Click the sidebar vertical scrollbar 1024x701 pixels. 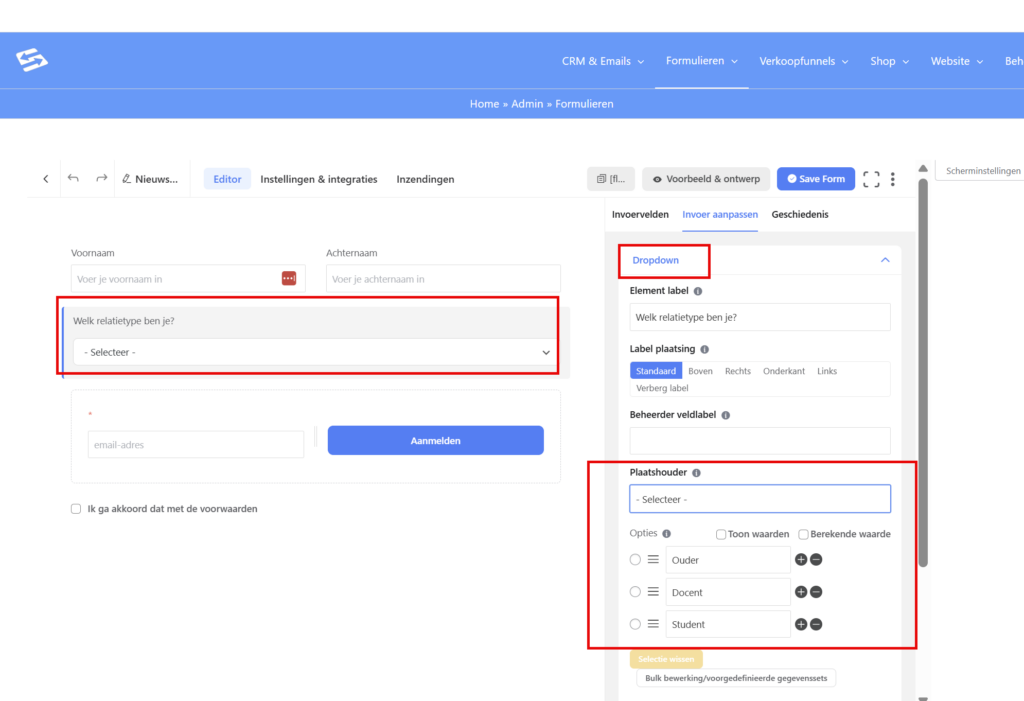point(923,373)
